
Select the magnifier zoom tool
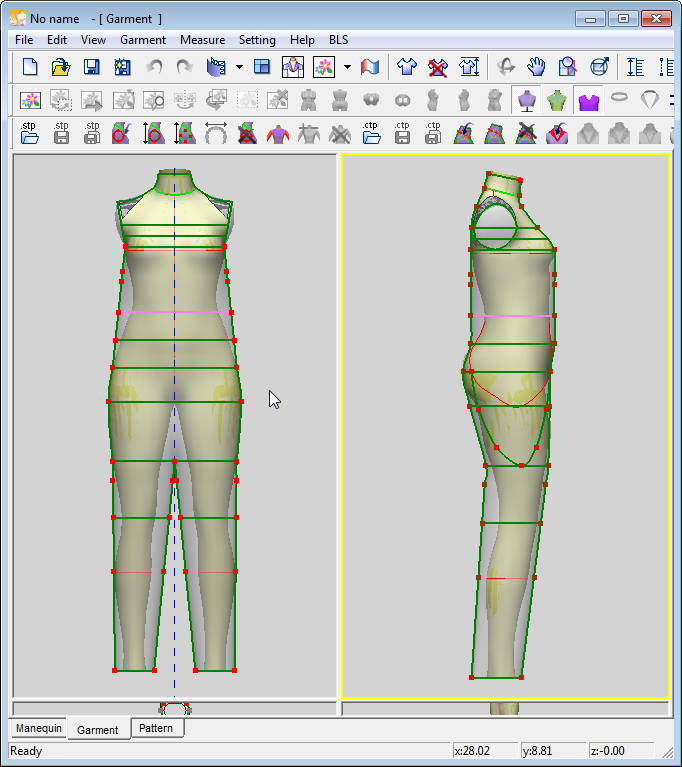pyautogui.click(x=568, y=67)
